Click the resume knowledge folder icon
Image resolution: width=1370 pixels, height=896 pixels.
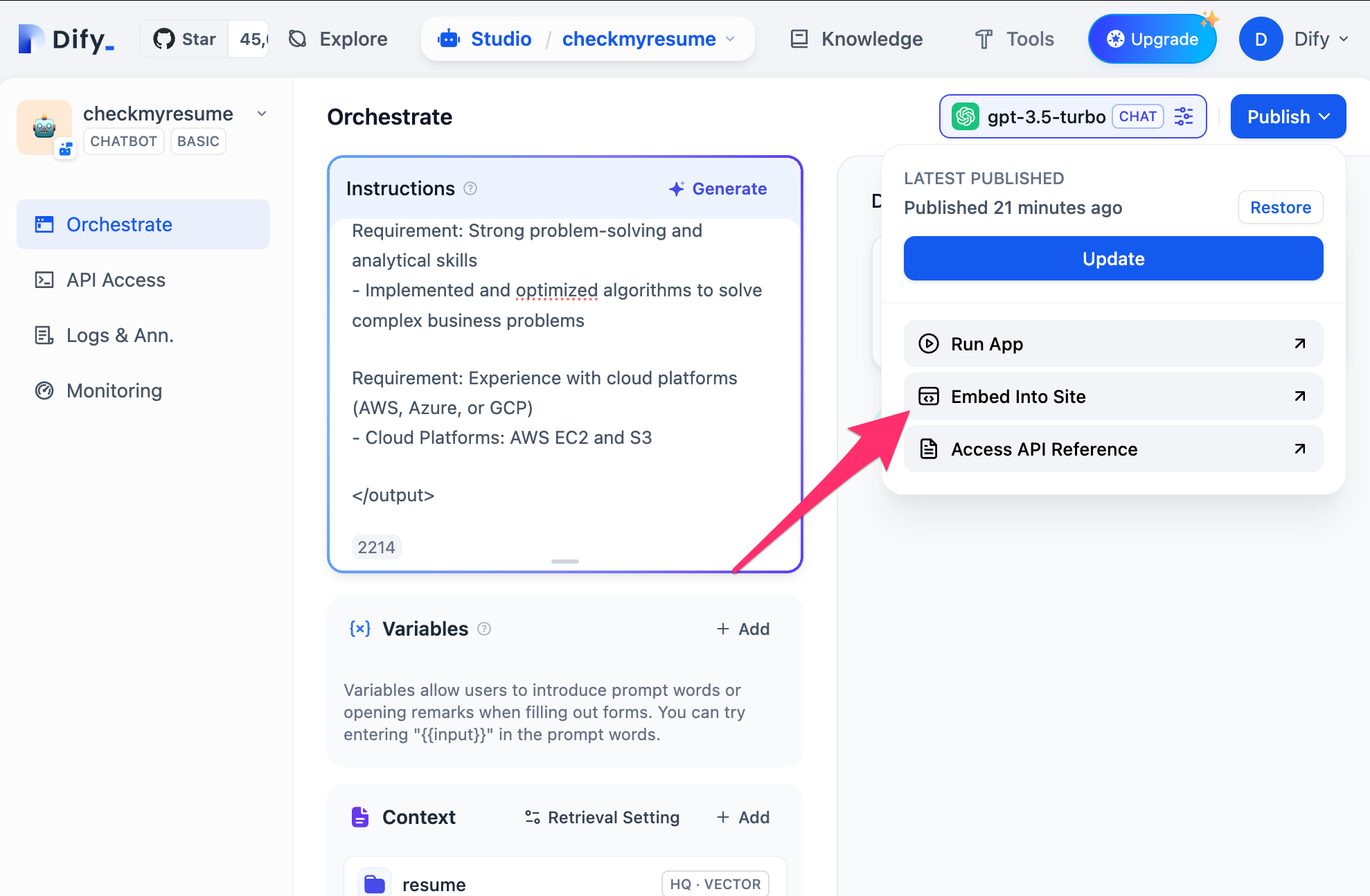(x=375, y=884)
